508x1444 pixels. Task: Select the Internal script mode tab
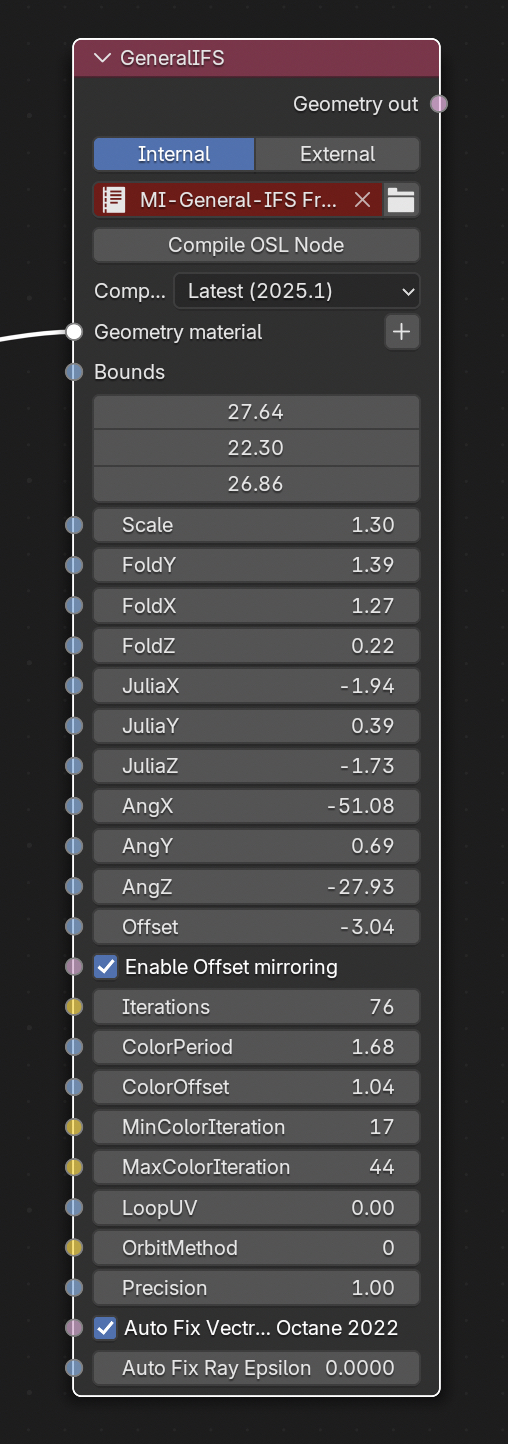coord(174,154)
